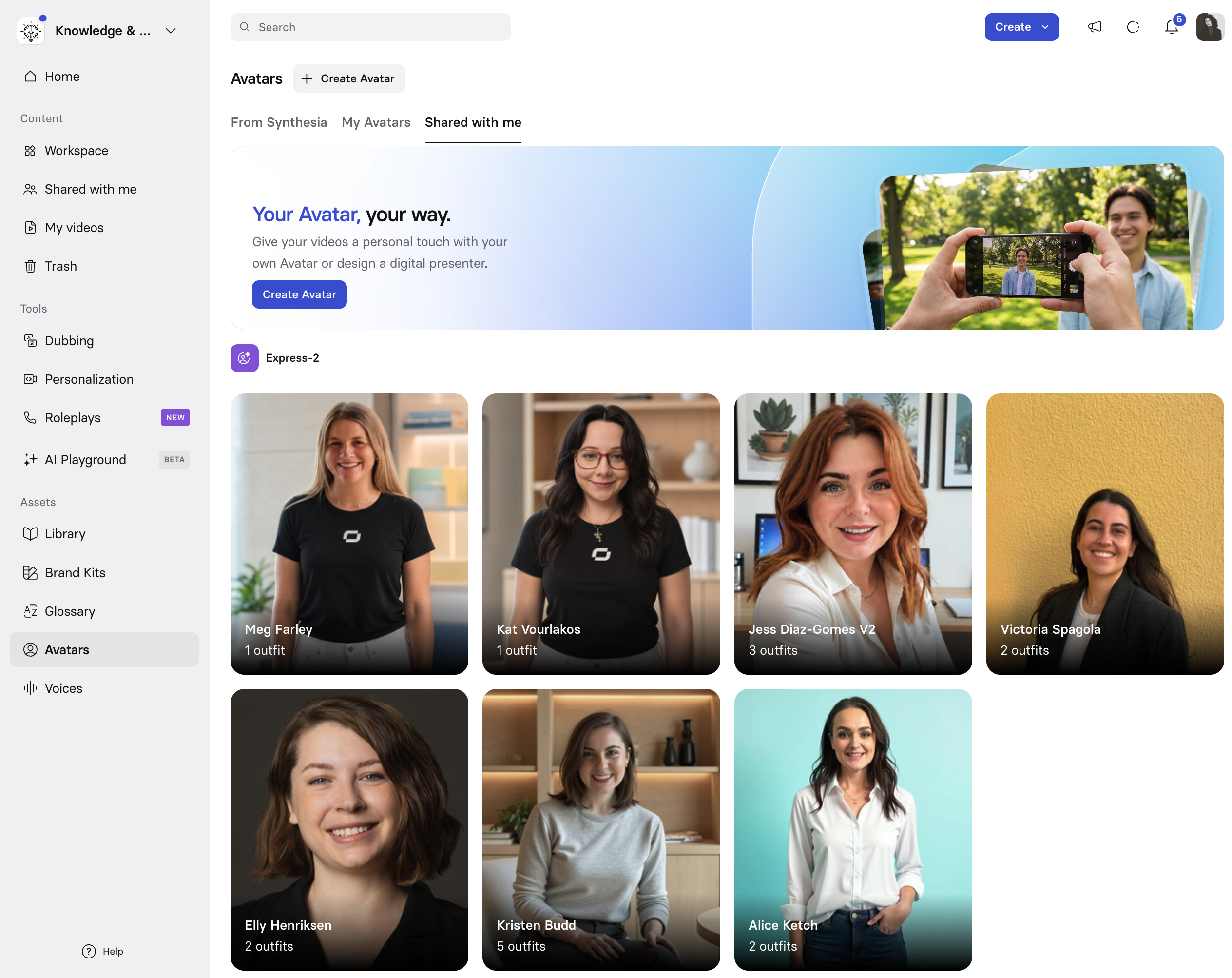Click Create Avatar next to Avatars heading

point(348,78)
